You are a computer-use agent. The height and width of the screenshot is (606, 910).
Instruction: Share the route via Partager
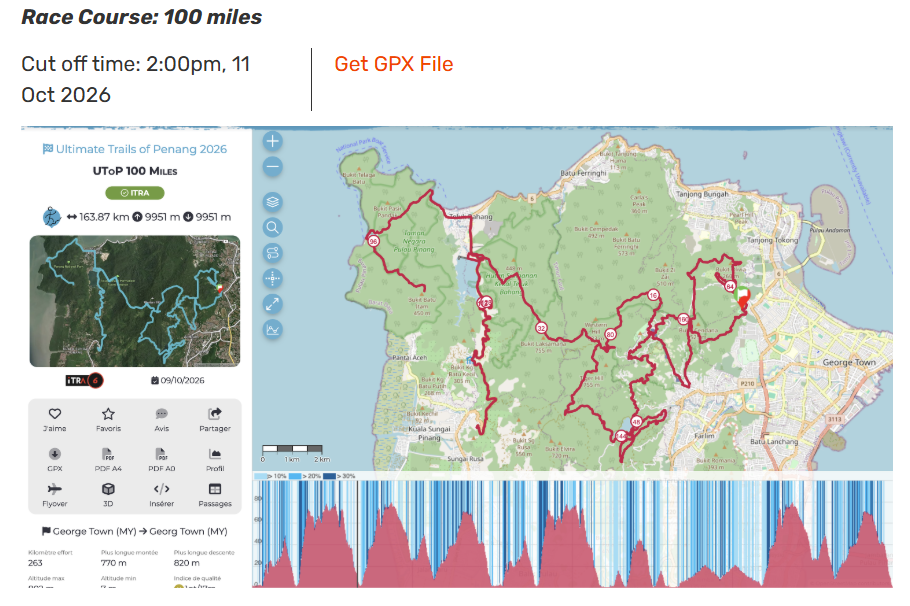[x=214, y=419]
